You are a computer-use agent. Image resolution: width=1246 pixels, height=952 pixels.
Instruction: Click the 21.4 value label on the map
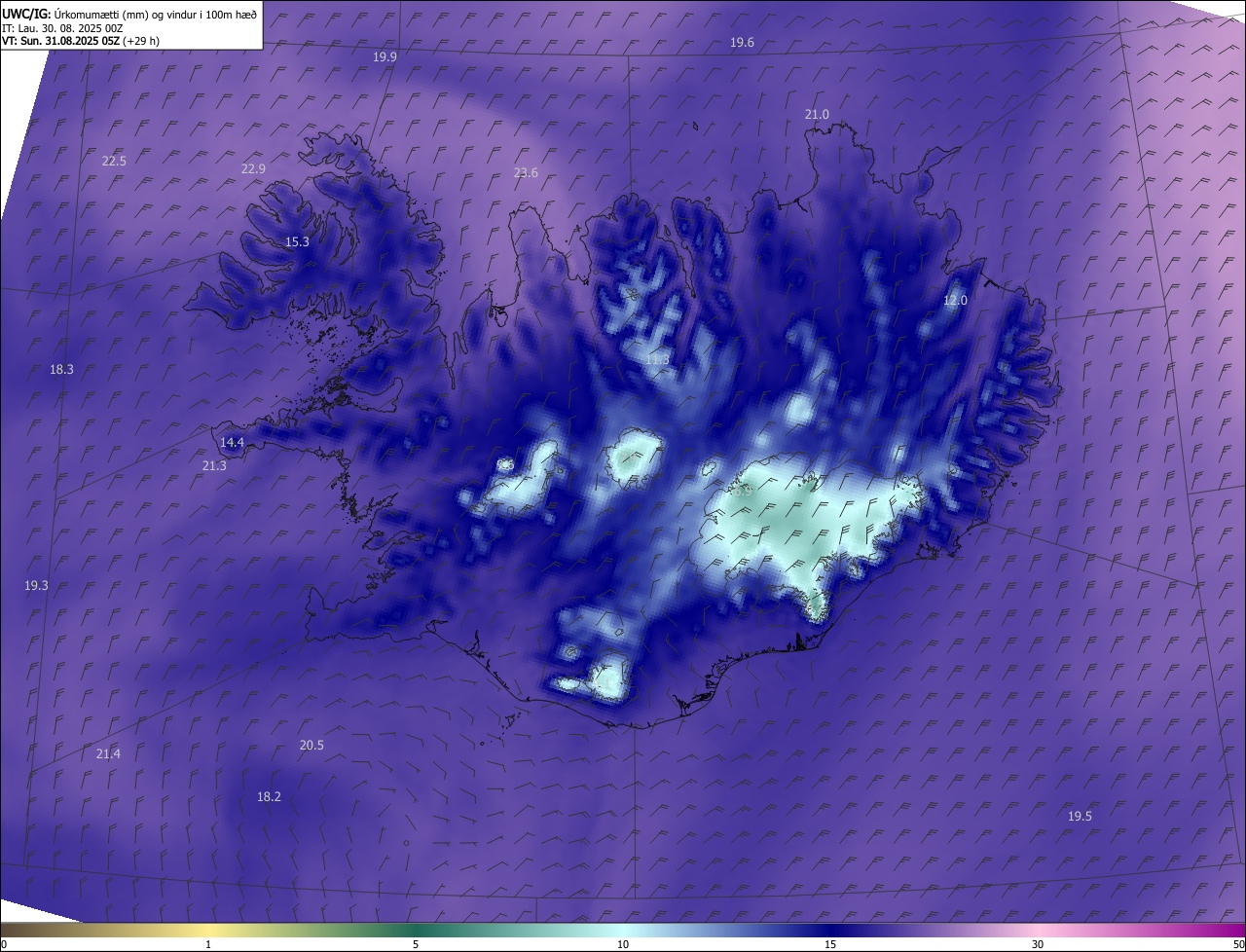click(108, 753)
